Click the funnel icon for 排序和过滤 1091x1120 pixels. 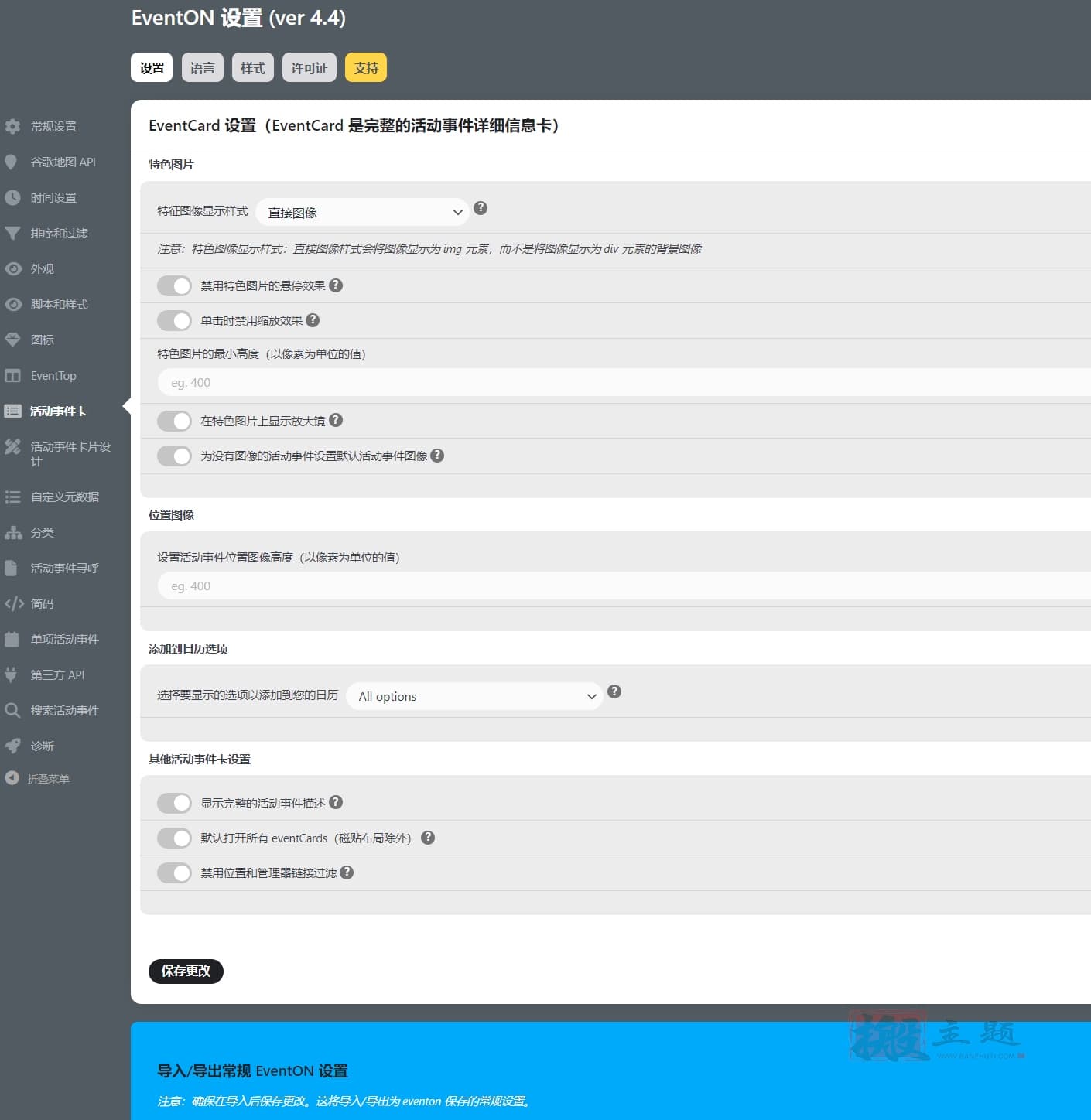[x=12, y=233]
